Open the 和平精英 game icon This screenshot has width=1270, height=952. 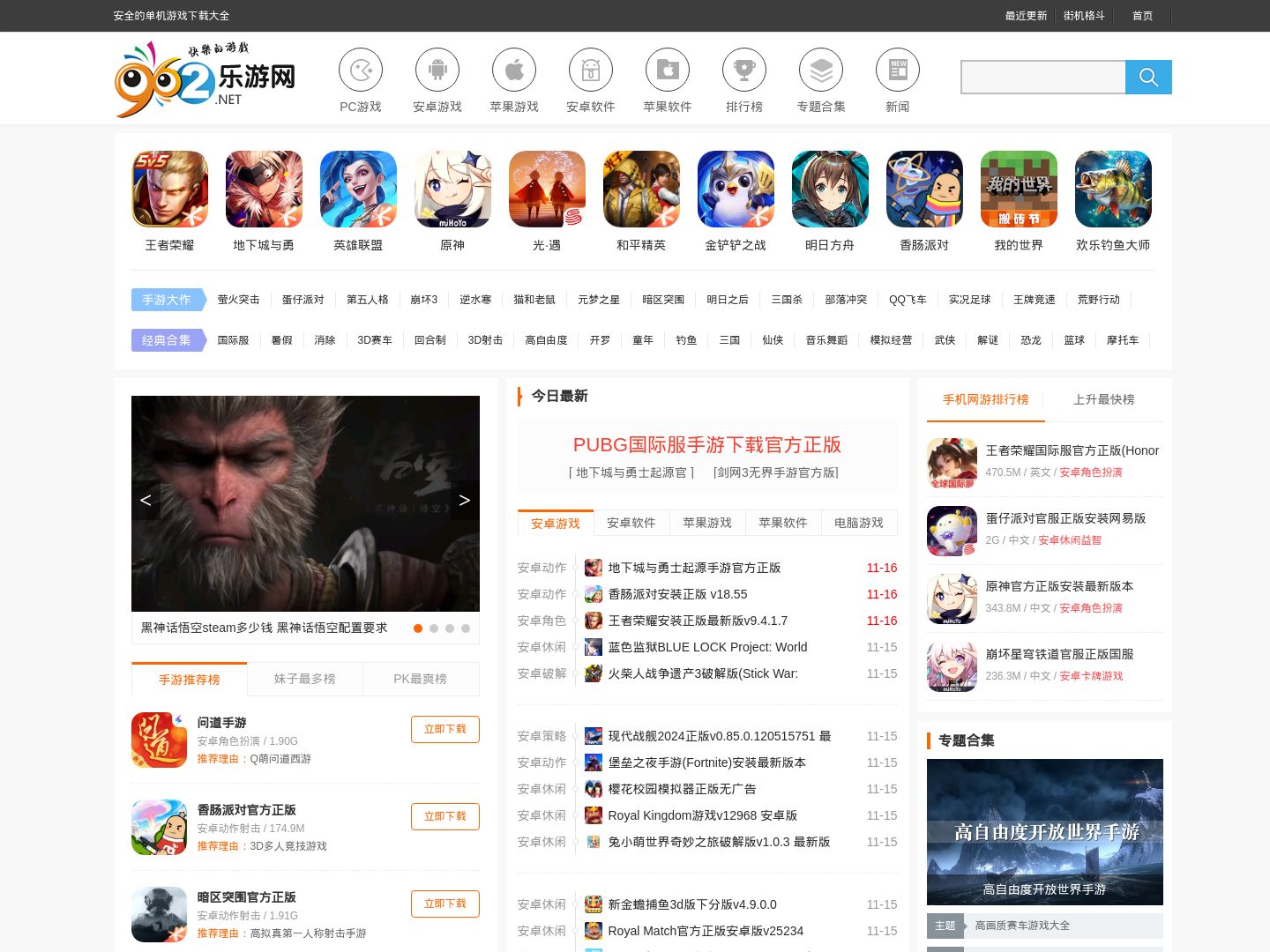[641, 190]
